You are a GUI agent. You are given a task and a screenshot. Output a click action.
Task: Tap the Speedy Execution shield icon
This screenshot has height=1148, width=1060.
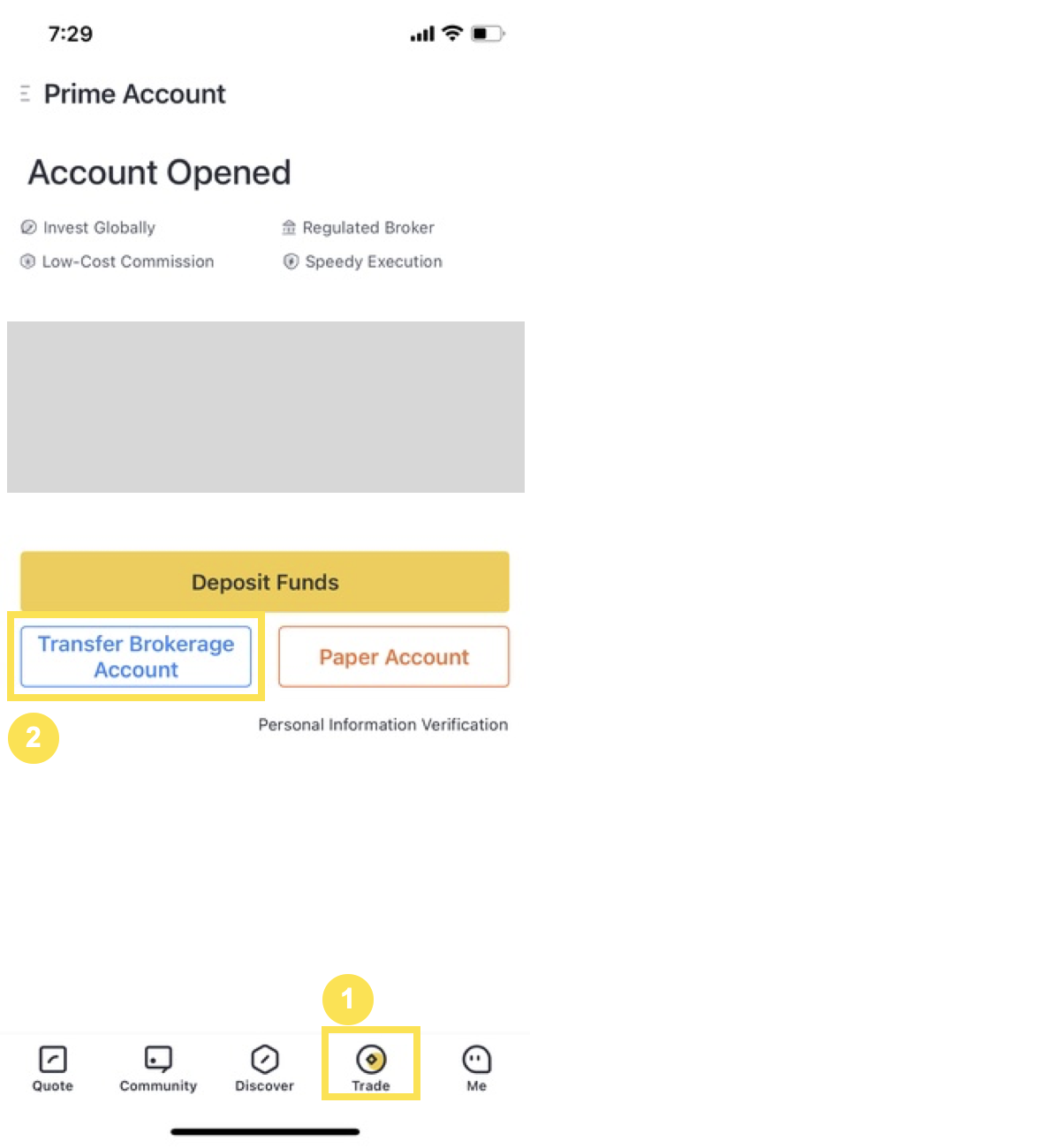(291, 262)
